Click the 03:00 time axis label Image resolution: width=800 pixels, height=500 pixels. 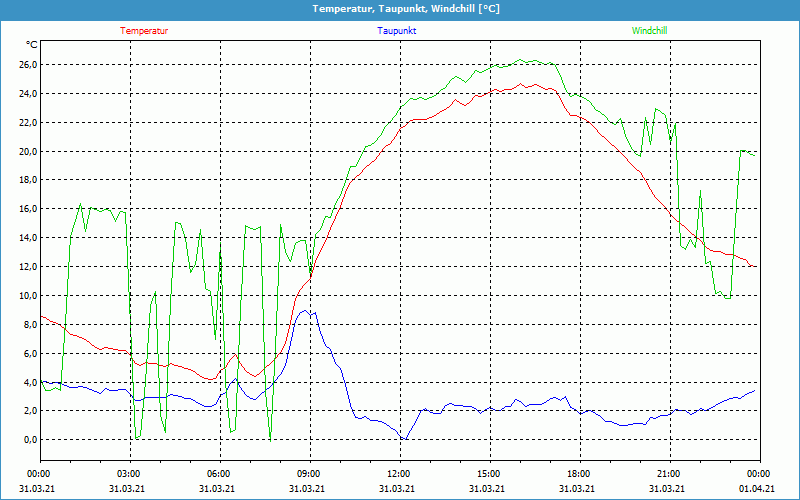[x=129, y=474]
